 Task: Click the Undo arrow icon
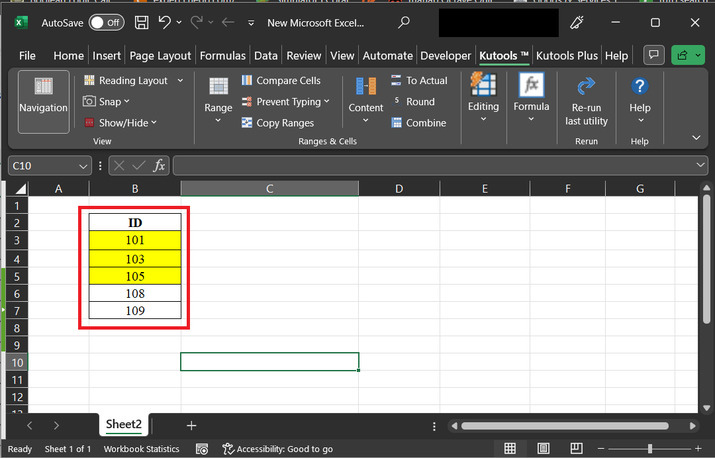pos(166,21)
